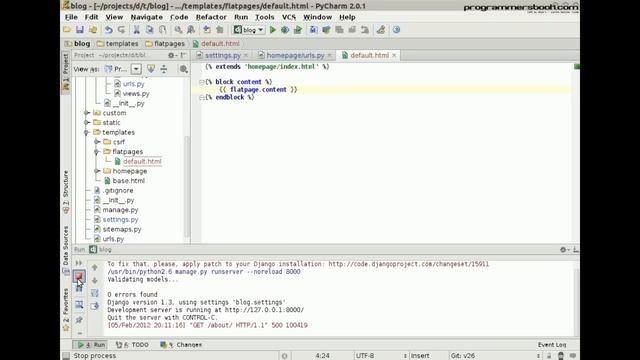Image resolution: width=640 pixels, height=360 pixels.
Task: Open the VCS menu
Action: 289,17
